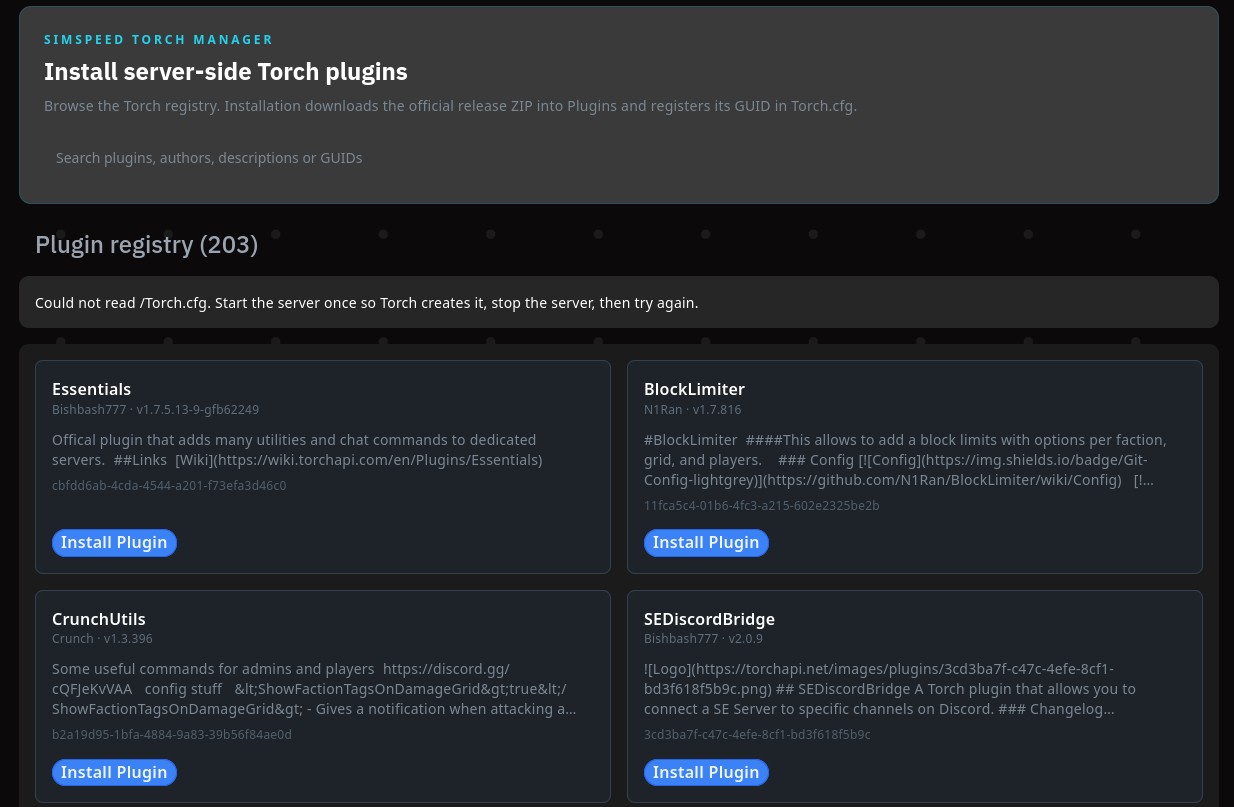This screenshot has width=1234, height=807.
Task: Install the BlockLimiter plugin
Action: [706, 542]
